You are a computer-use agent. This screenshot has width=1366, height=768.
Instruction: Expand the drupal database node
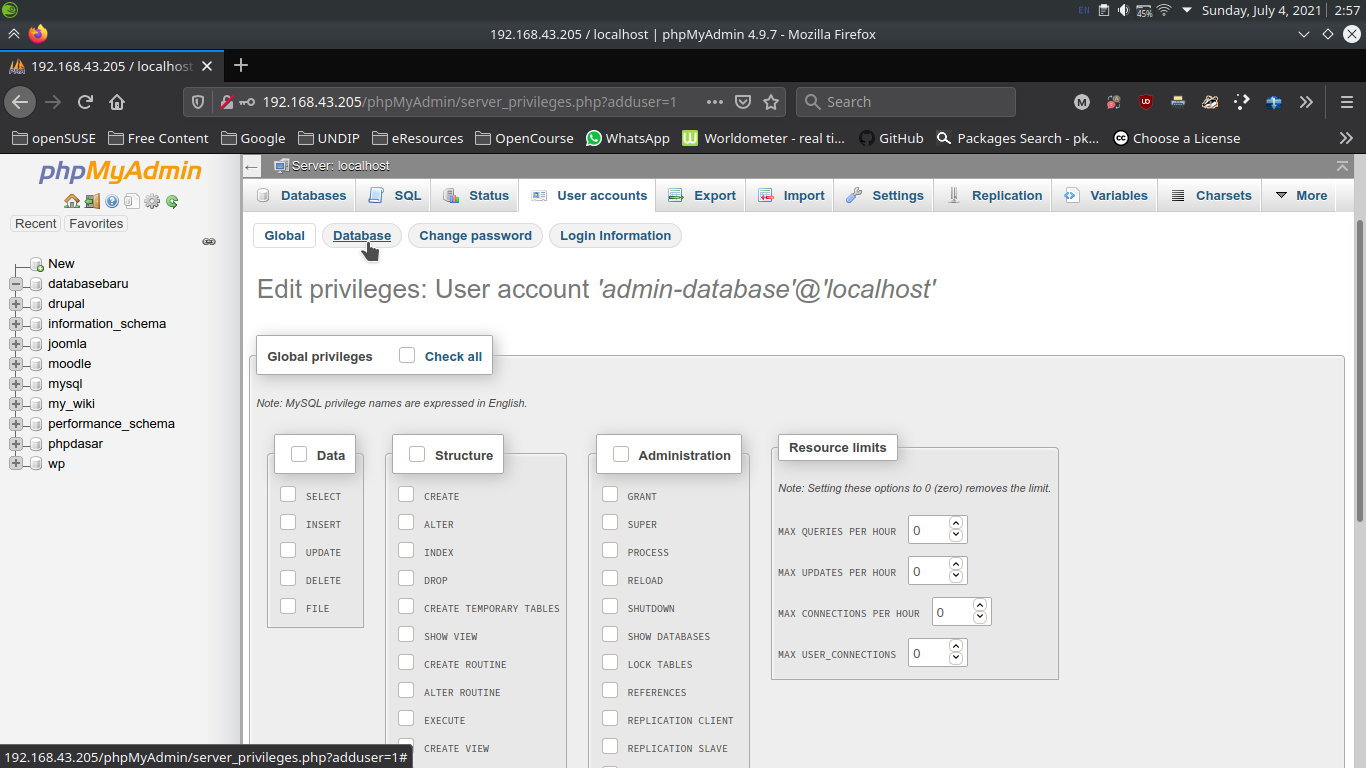pos(16,304)
